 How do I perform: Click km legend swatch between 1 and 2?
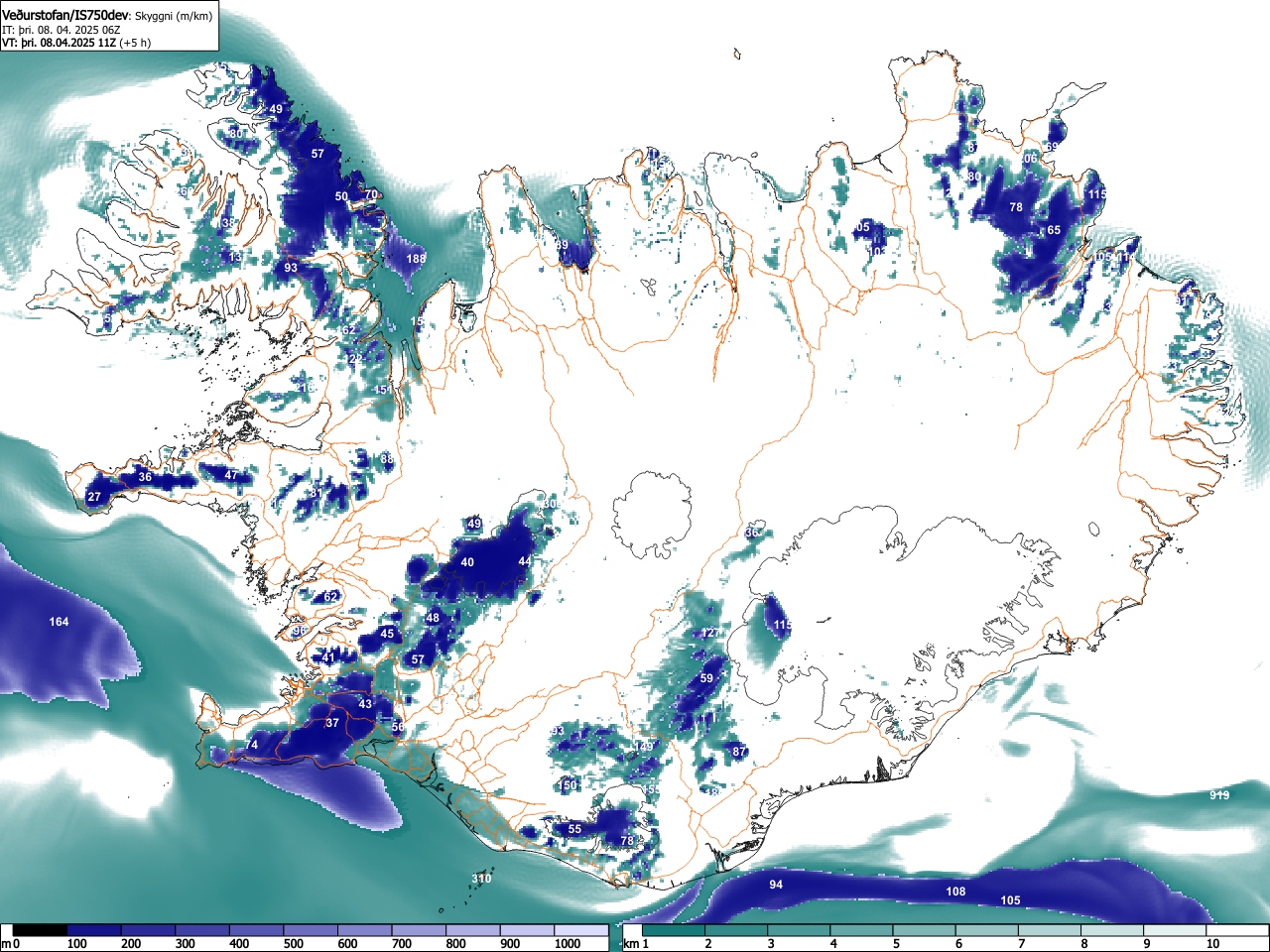click(674, 931)
